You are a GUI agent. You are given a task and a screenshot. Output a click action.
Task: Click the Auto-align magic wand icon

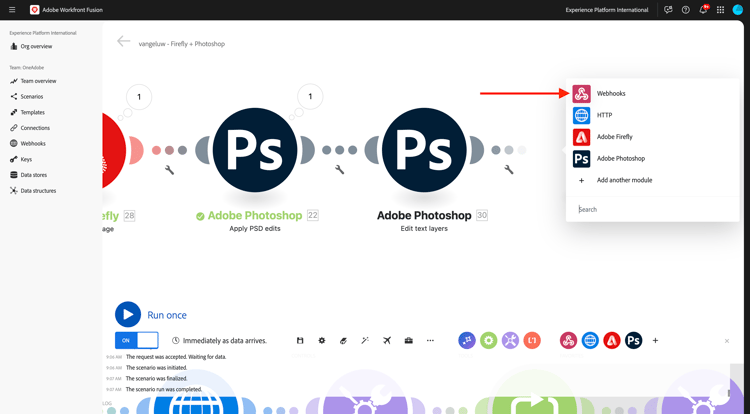tap(365, 340)
